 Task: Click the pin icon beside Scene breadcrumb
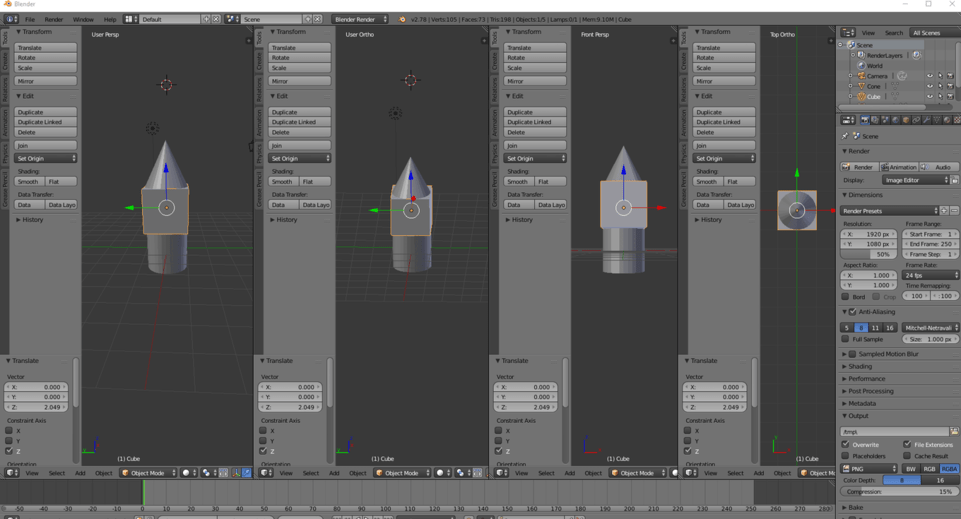pyautogui.click(x=845, y=136)
